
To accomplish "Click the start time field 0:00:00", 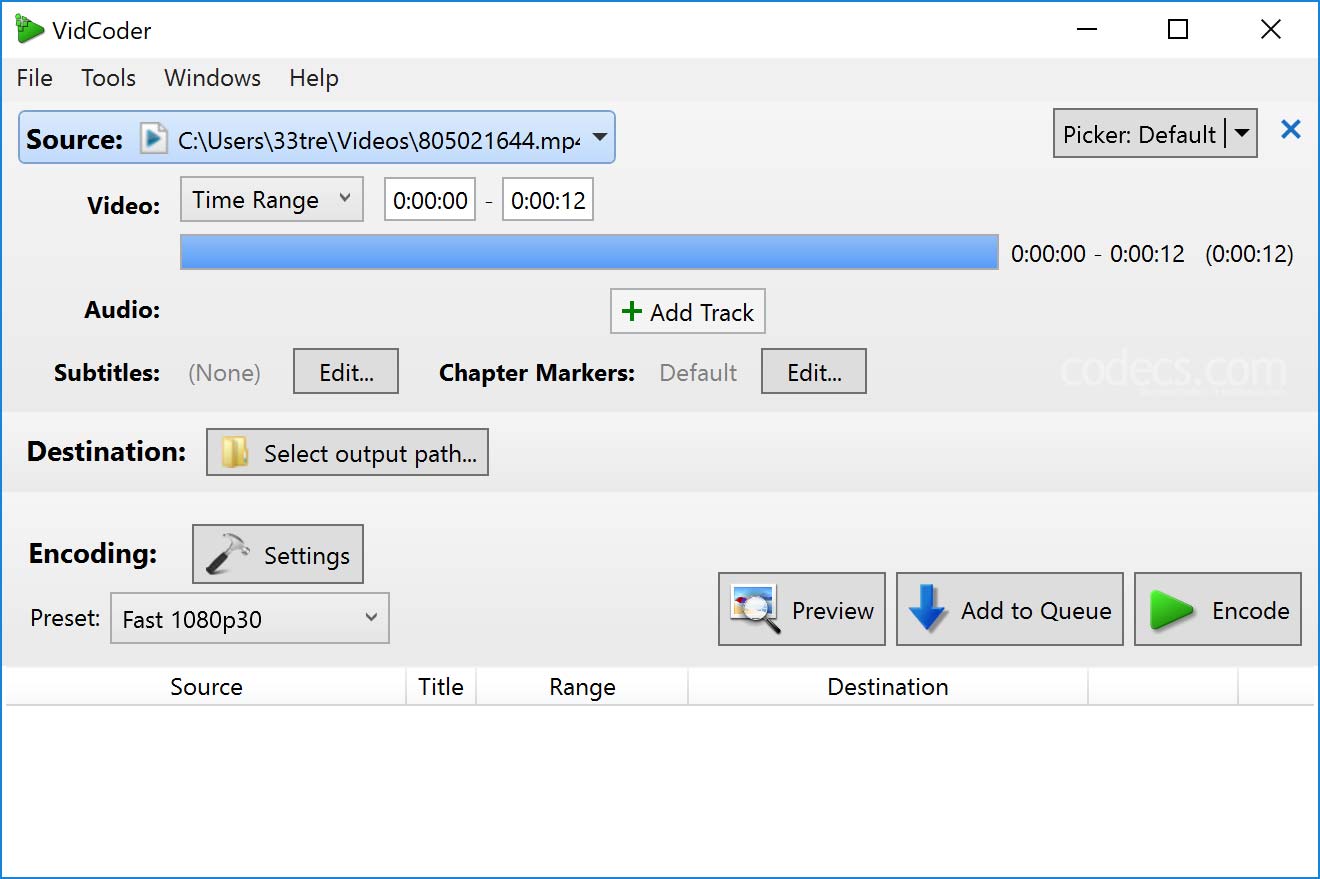I will 430,200.
